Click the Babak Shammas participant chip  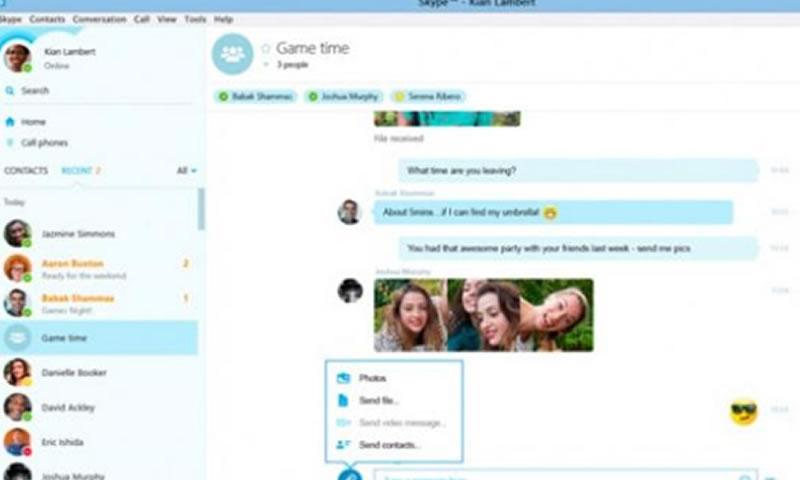[x=256, y=96]
